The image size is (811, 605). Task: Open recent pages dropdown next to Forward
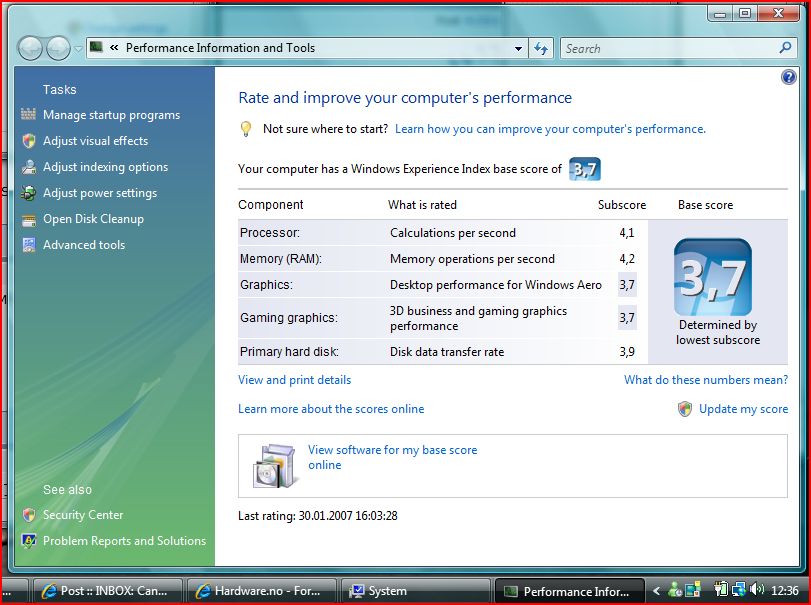(x=78, y=49)
